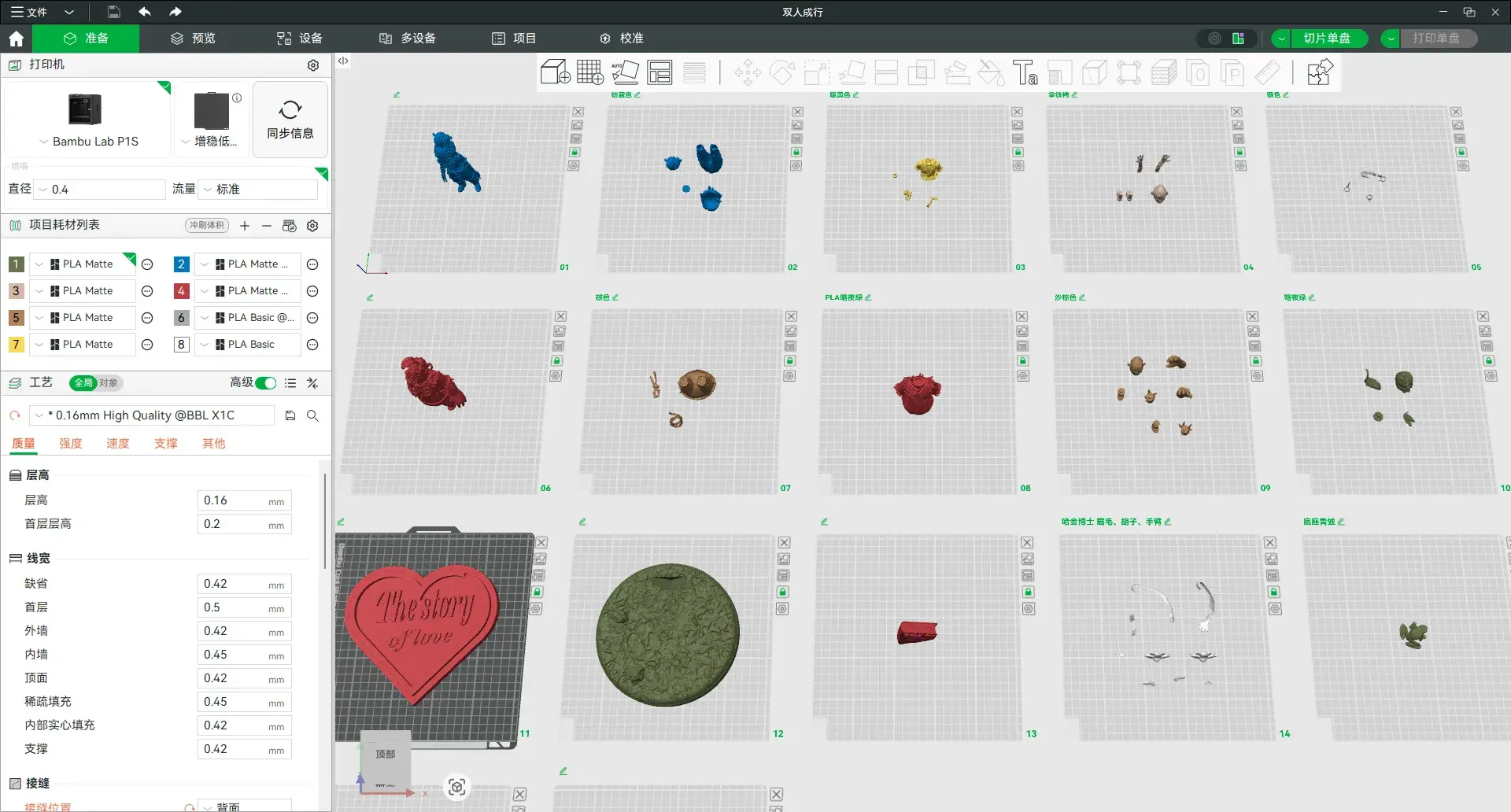Open printer settings gear icon
This screenshot has height=812, width=1511.
click(x=313, y=65)
